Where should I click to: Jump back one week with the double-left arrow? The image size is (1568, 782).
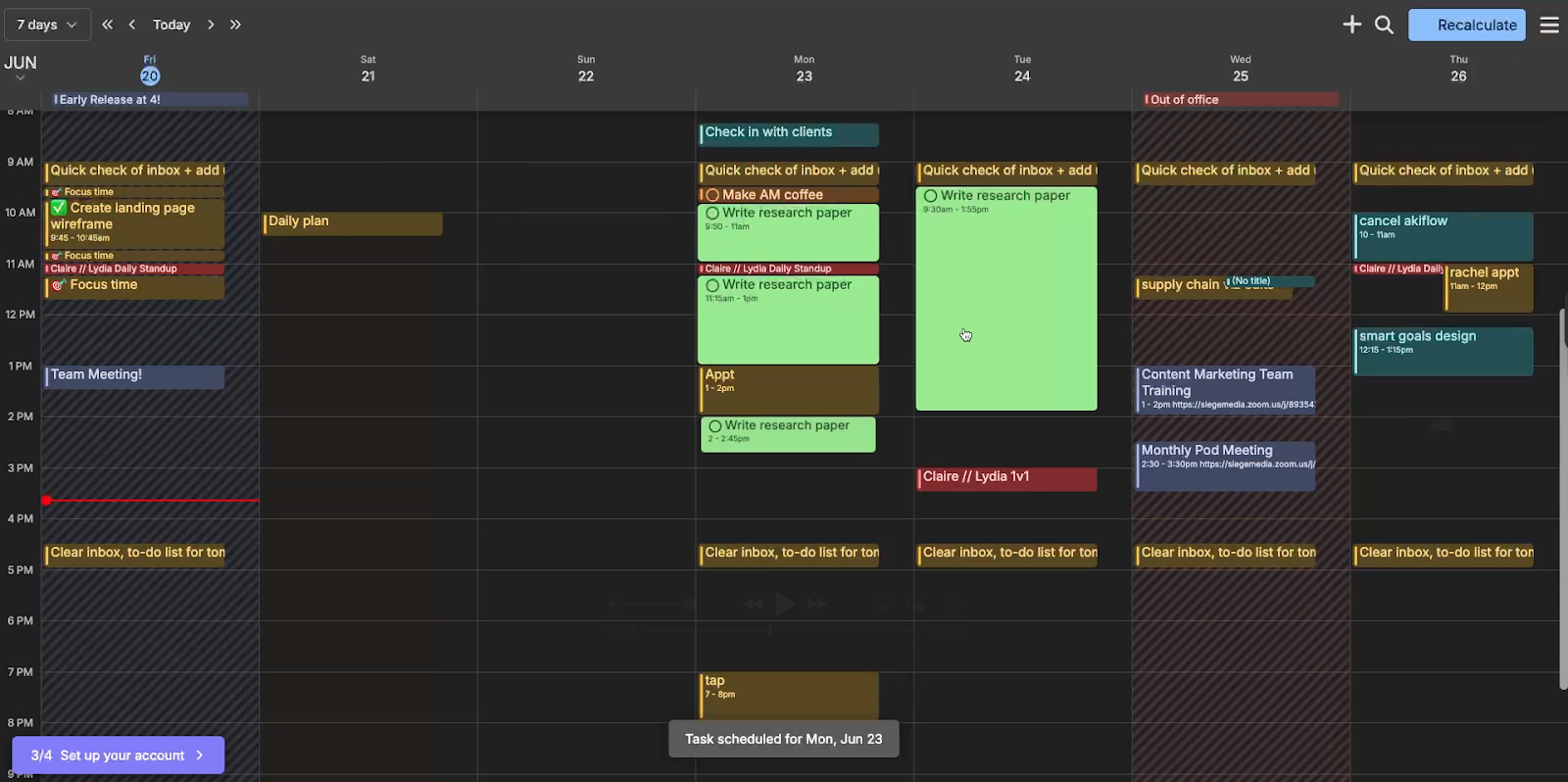pos(108,24)
